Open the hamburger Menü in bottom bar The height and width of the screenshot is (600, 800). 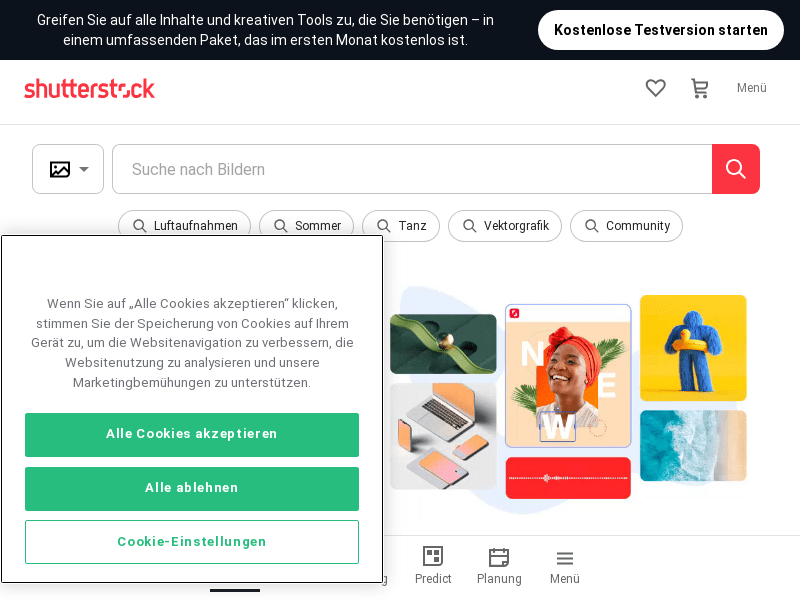click(x=564, y=565)
